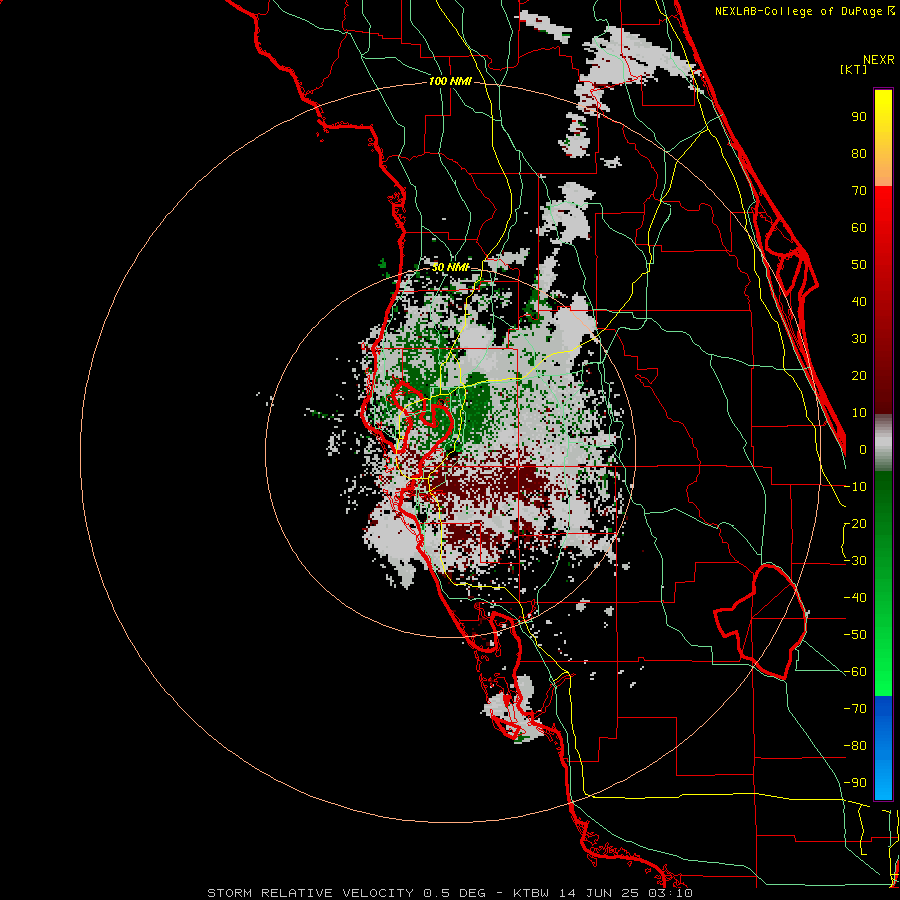The image size is (900, 900).
Task: Click the -30 value on velocity scale
Action: click(855, 561)
